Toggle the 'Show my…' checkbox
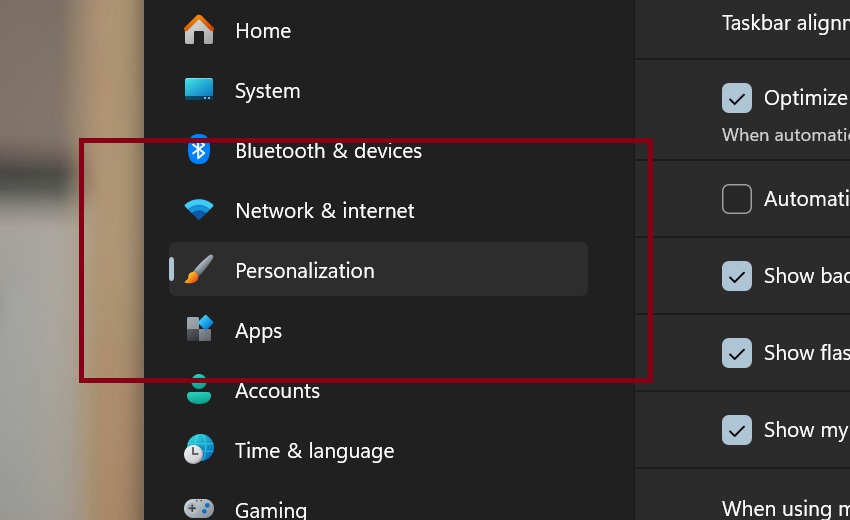This screenshot has height=520, width=850. tap(737, 430)
